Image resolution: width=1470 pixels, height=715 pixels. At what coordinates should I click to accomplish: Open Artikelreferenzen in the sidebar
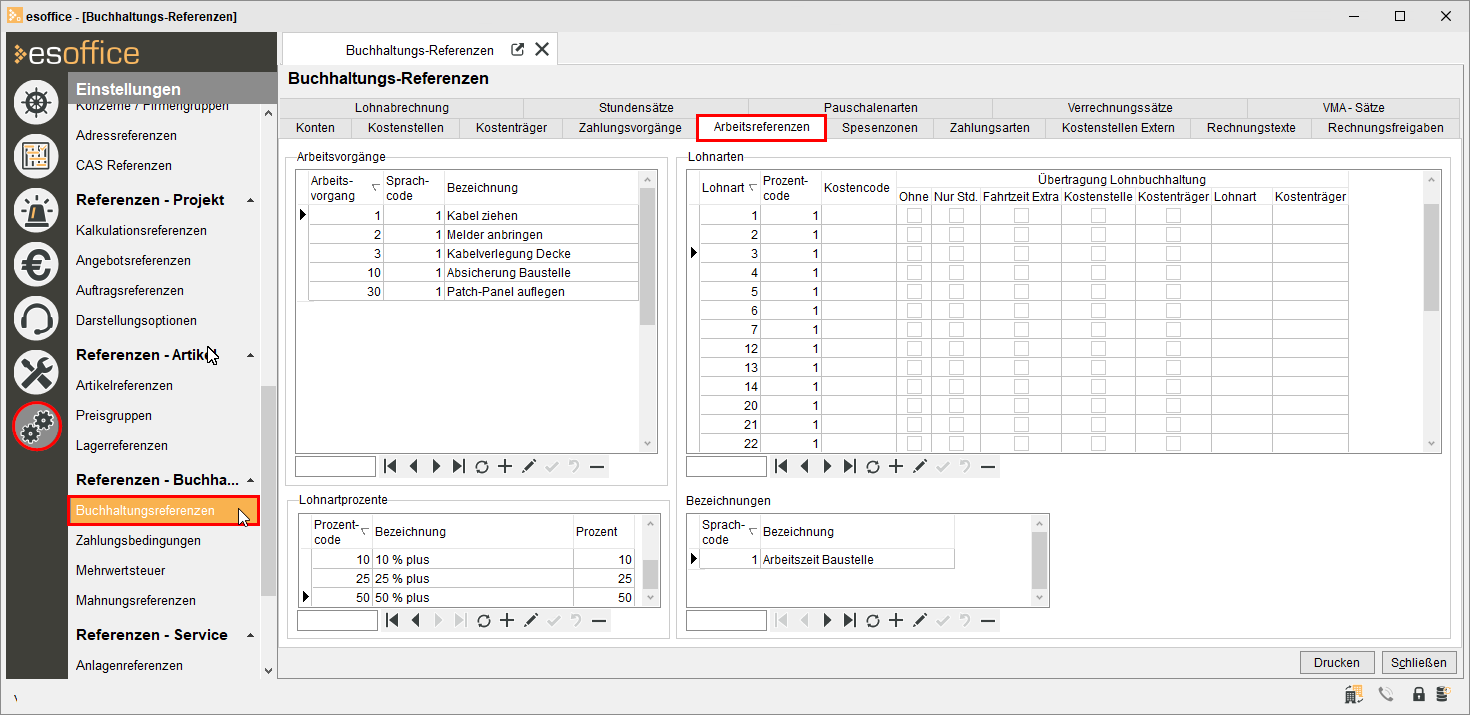pyautogui.click(x=124, y=386)
